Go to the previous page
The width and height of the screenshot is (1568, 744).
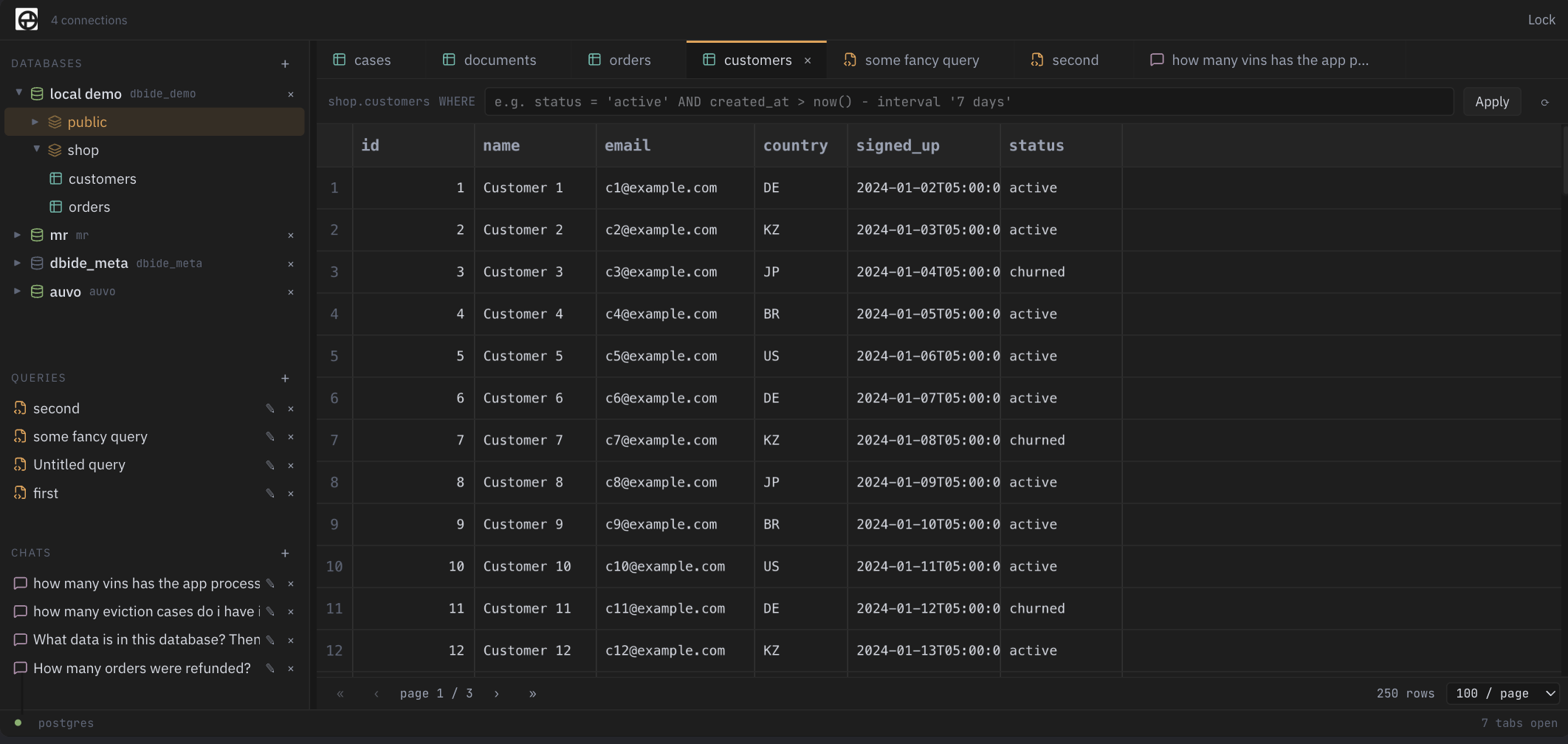(376, 694)
